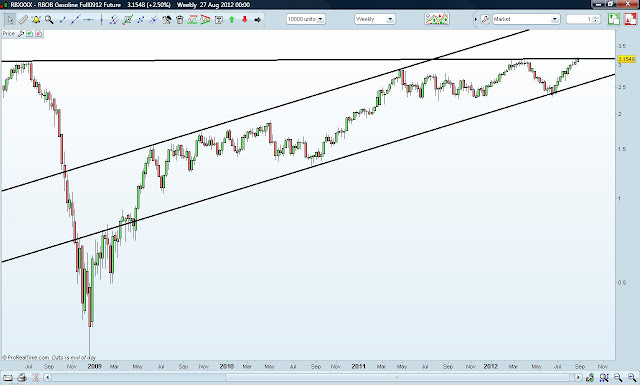
Task: Click the green buy order button
Action: 614,19
